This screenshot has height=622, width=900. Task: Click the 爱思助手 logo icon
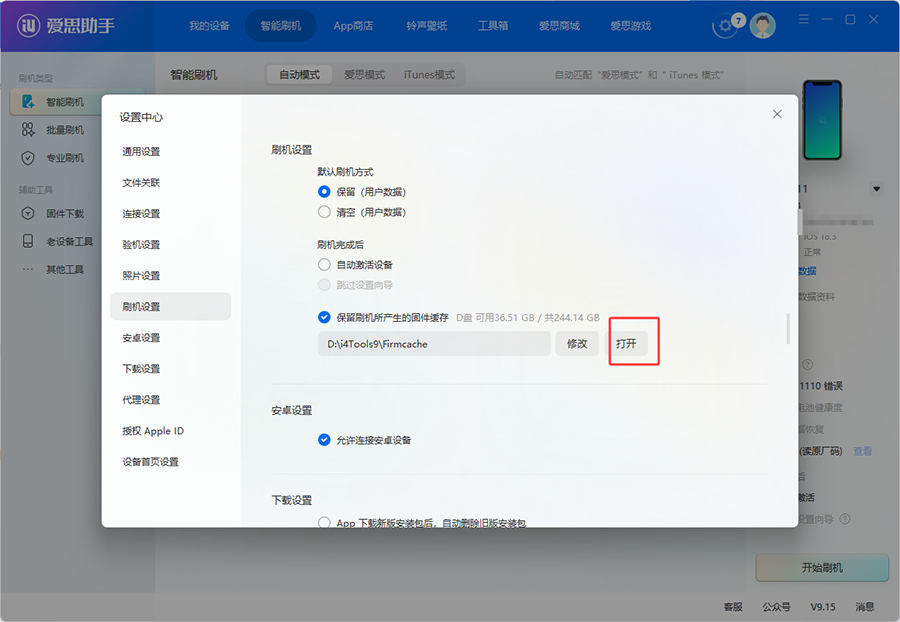28,25
